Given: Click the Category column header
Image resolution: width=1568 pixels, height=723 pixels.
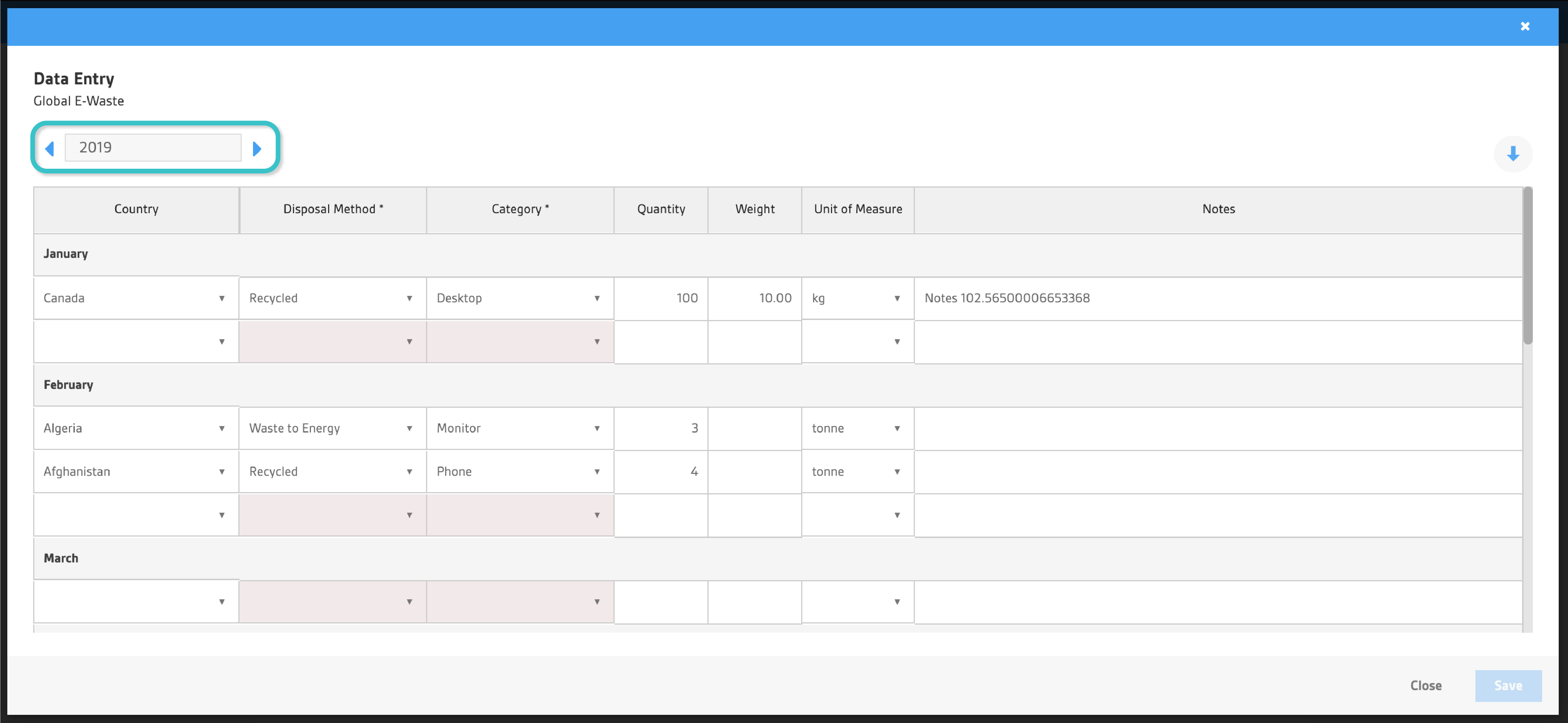Looking at the screenshot, I should coord(520,209).
